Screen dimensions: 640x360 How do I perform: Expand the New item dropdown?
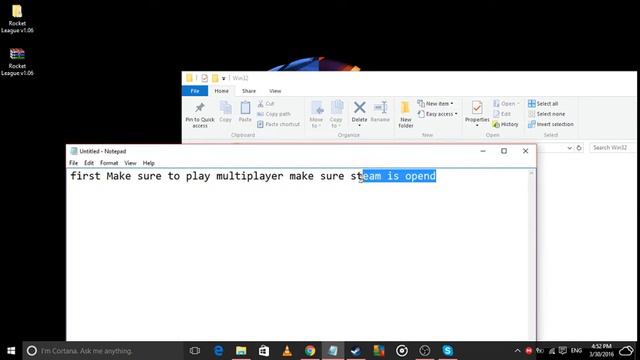coord(435,104)
